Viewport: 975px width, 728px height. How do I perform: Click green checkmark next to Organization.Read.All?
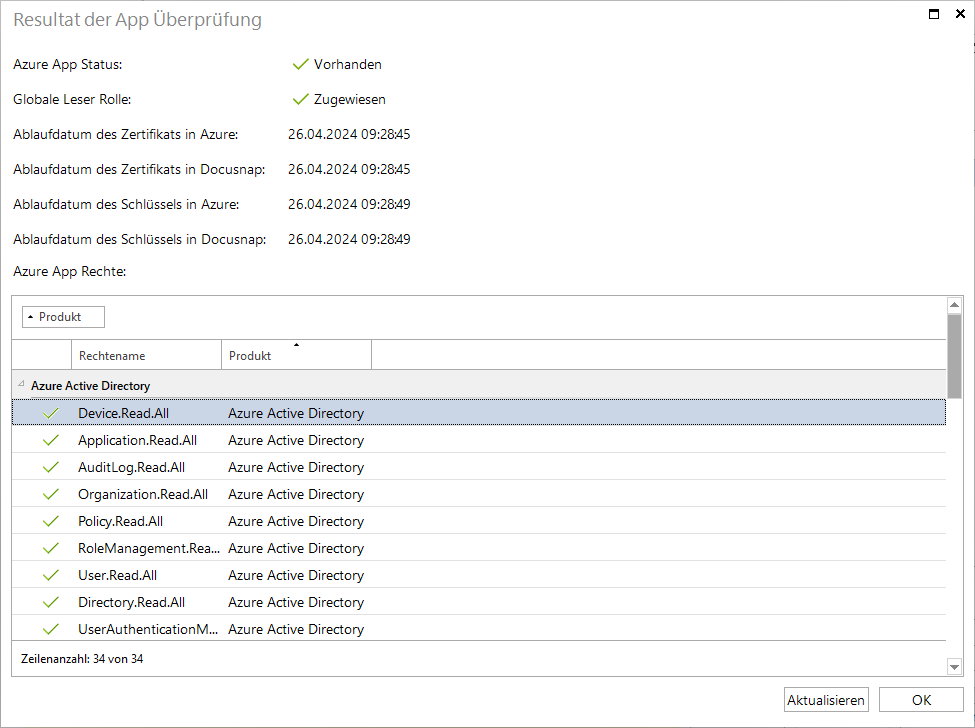[51, 494]
